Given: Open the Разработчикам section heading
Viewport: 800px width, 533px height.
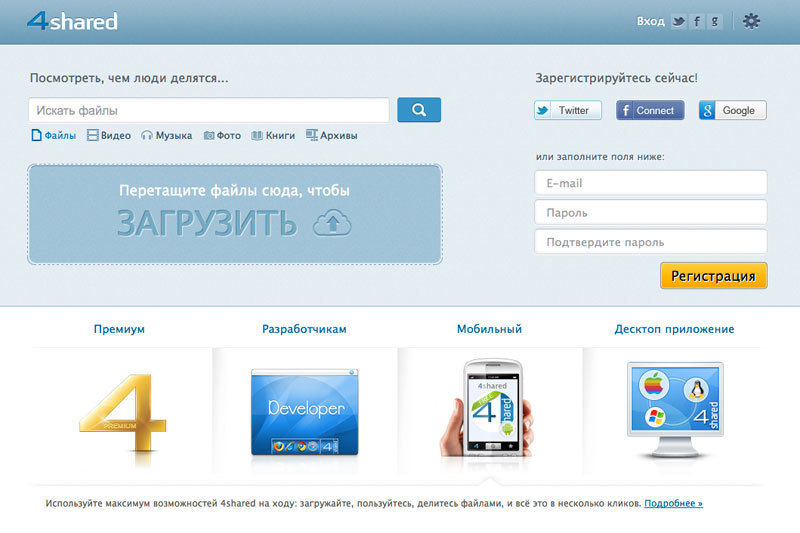Looking at the screenshot, I should pos(304,329).
